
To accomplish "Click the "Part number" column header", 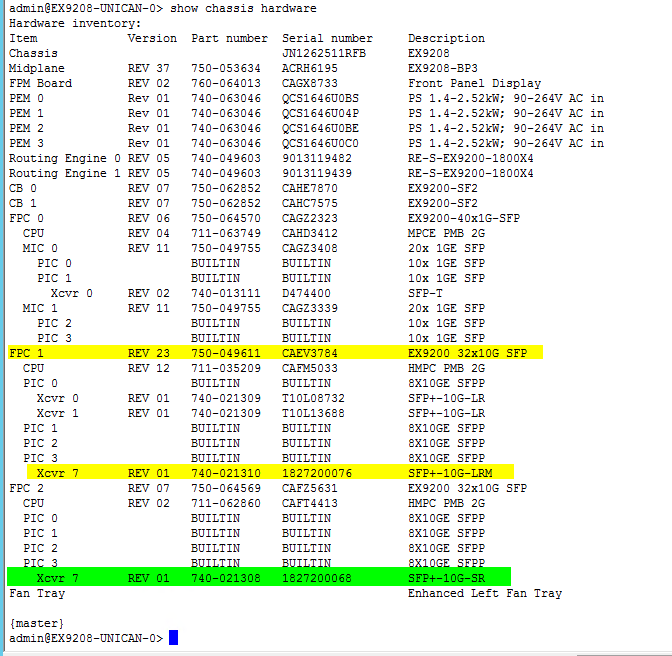I will (229, 38).
